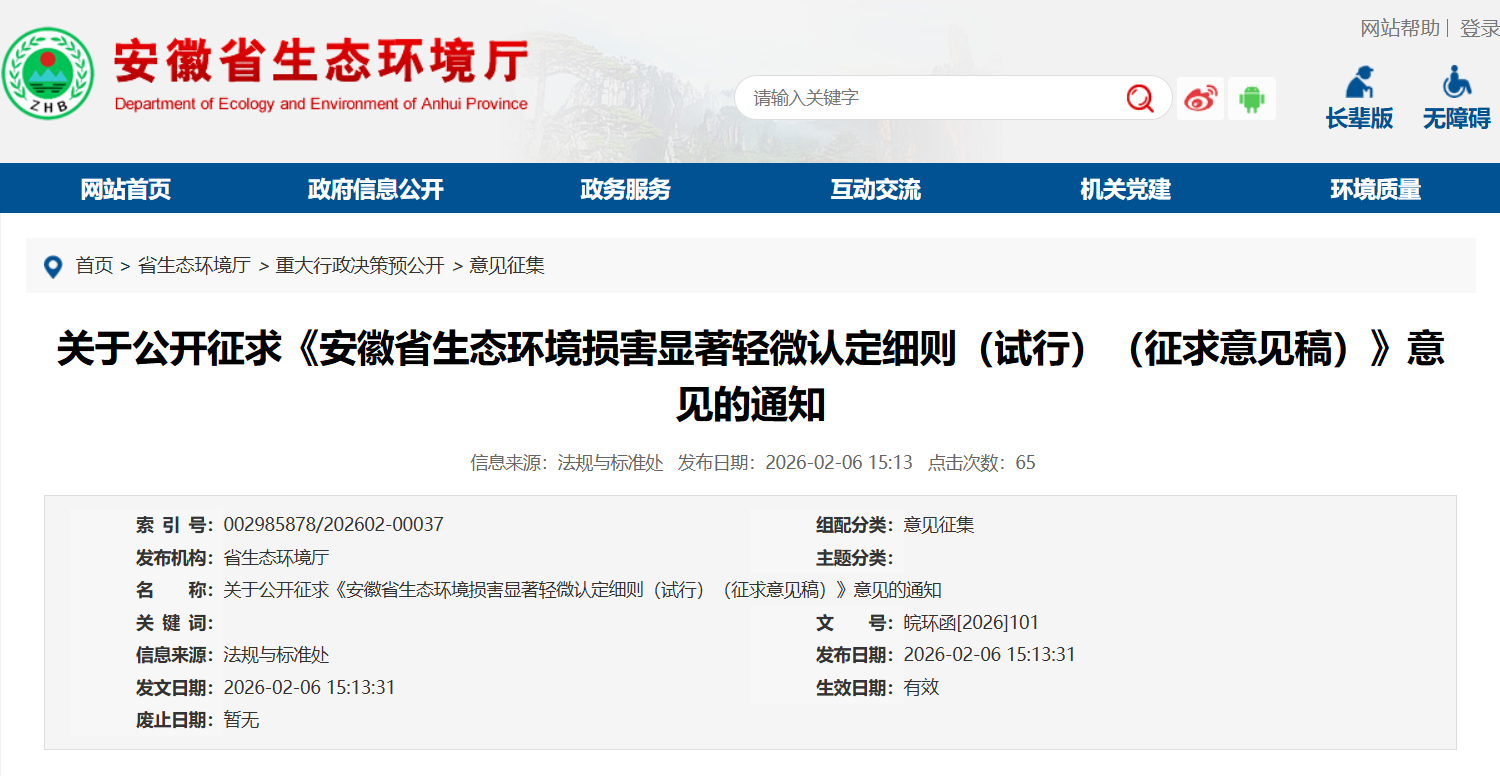Click the Android app download icon
This screenshot has width=1500, height=776.
pyautogui.click(x=1253, y=97)
